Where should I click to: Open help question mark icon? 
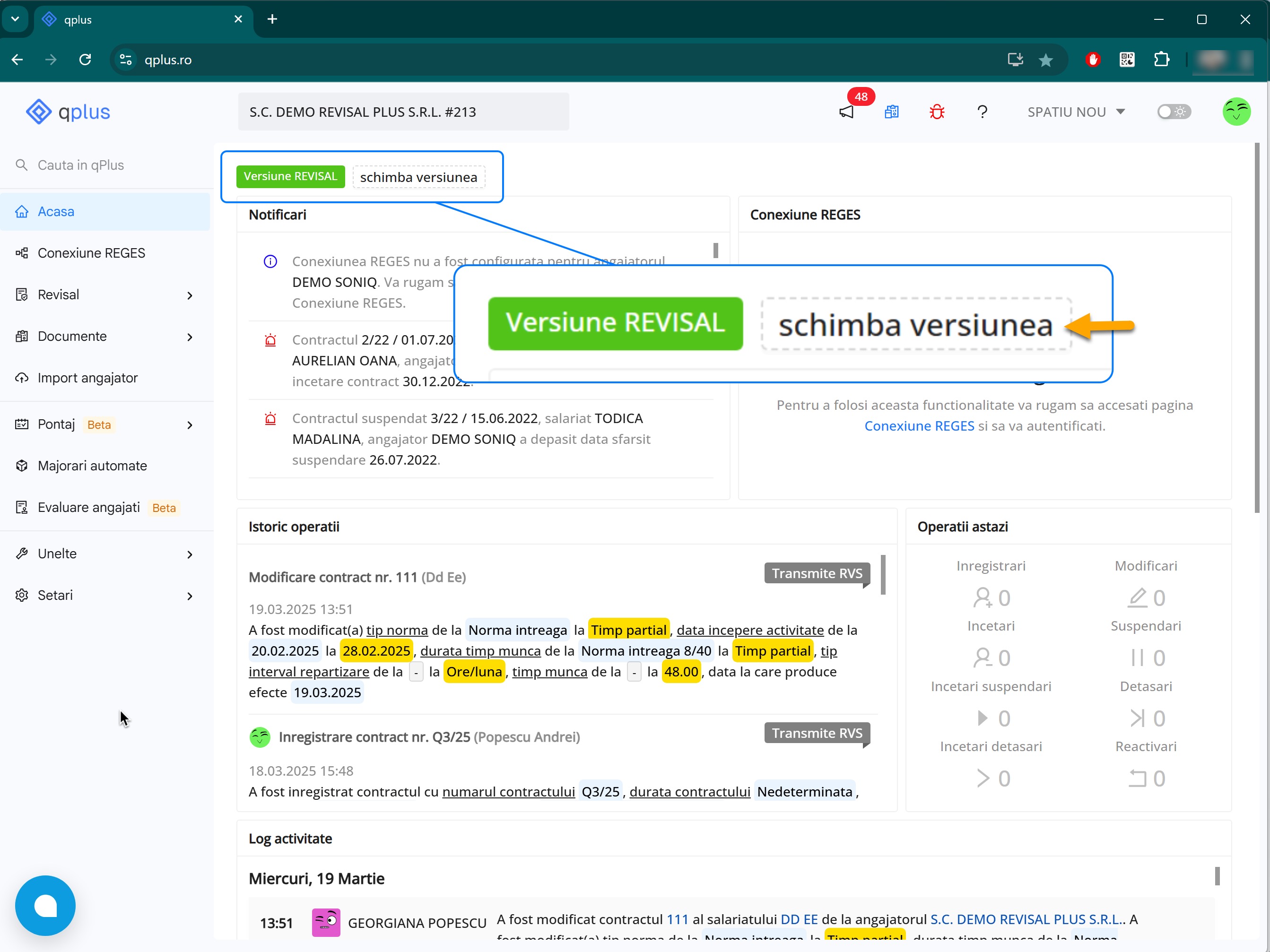click(x=983, y=112)
